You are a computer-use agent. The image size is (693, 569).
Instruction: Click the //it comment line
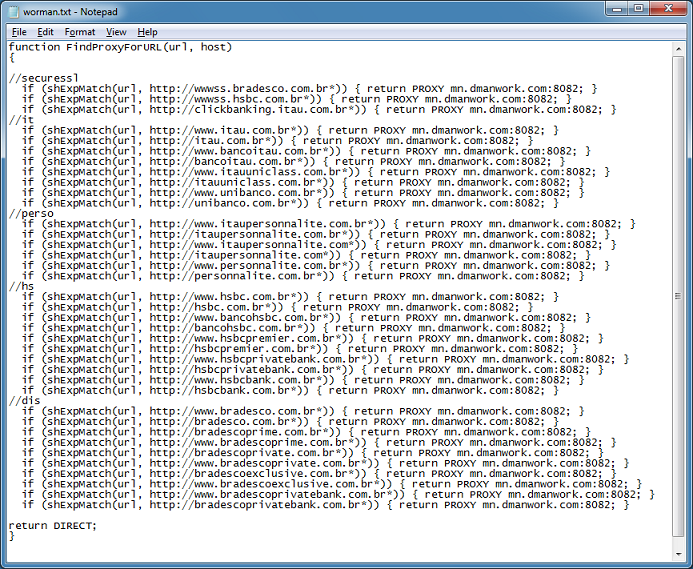pyautogui.click(x=21, y=120)
